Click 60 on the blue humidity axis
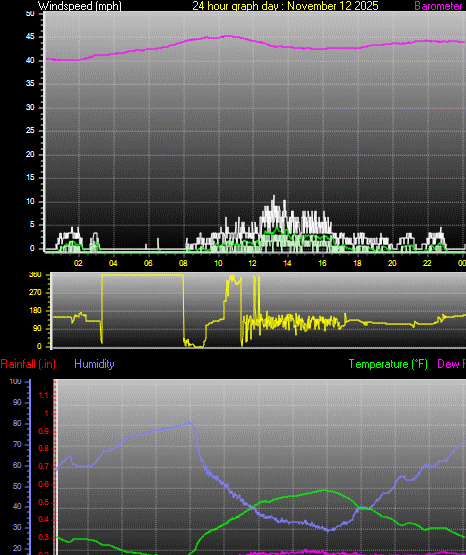 (x=17, y=465)
